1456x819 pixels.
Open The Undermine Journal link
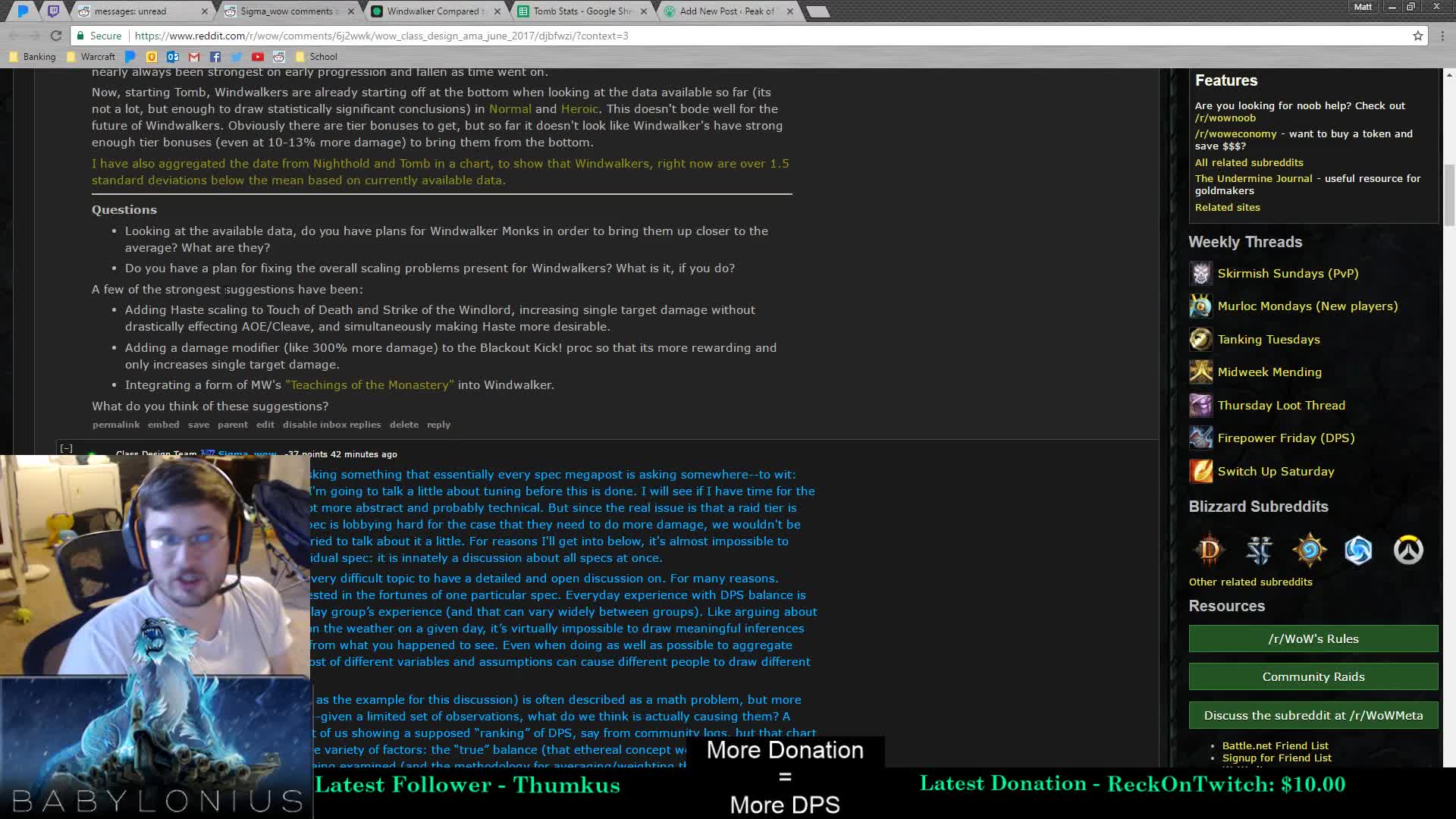tap(1254, 178)
